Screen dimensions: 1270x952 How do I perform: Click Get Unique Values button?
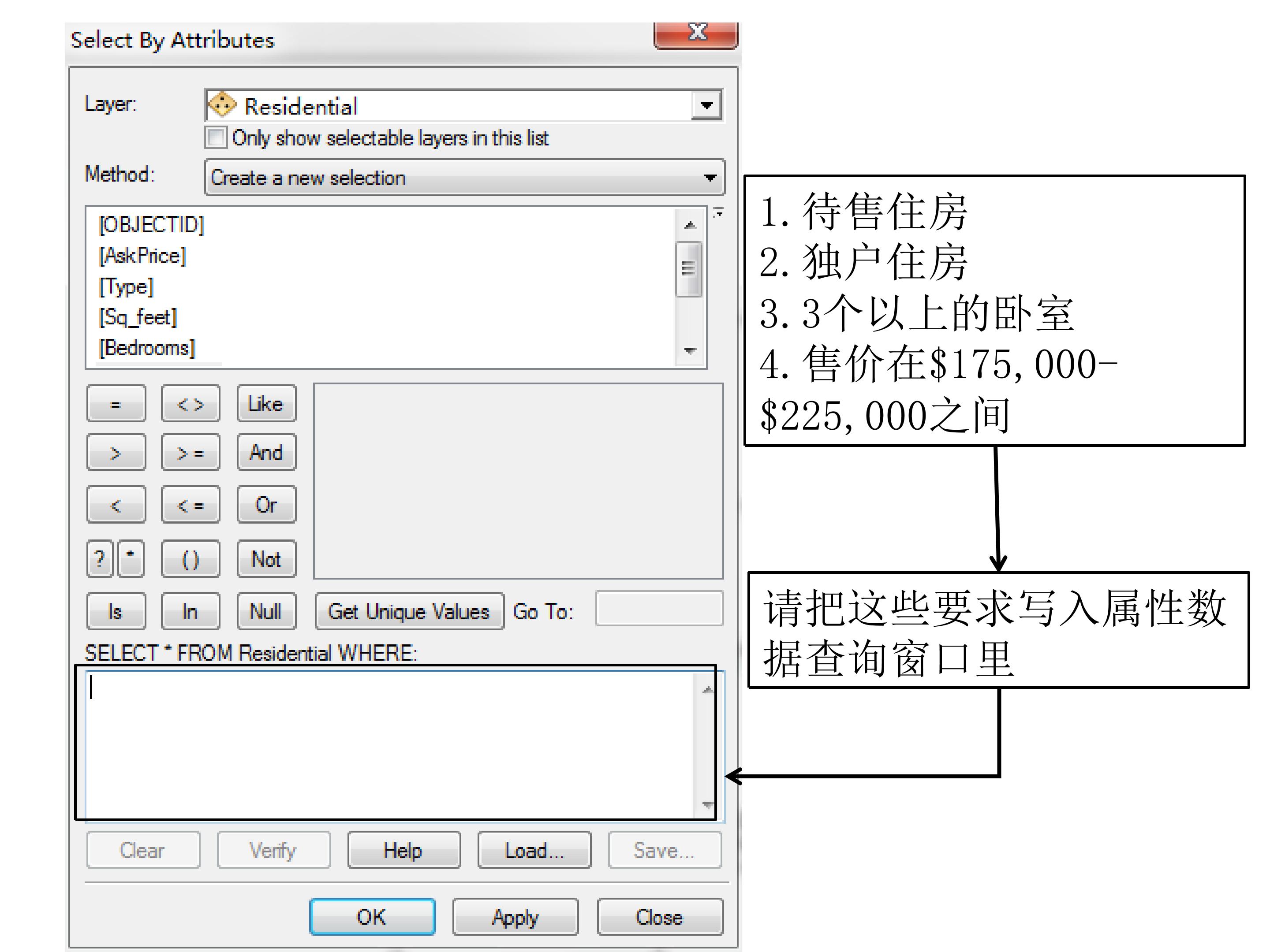(x=409, y=611)
